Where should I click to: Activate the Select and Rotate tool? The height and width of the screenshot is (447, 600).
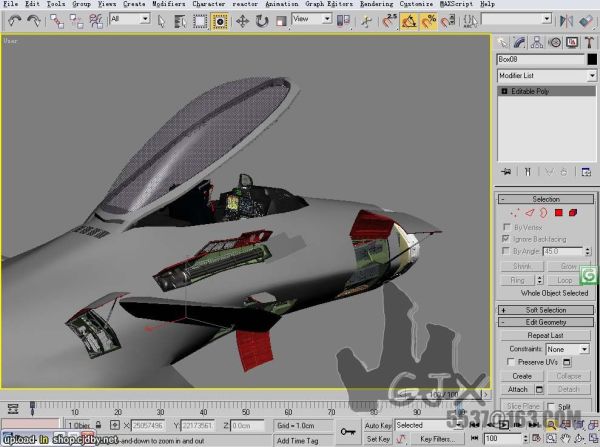pos(260,20)
